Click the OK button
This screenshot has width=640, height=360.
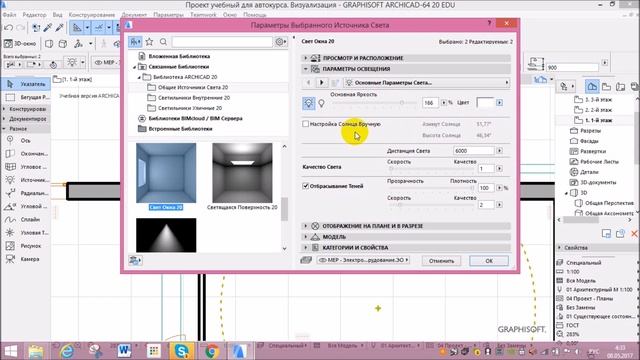489,261
